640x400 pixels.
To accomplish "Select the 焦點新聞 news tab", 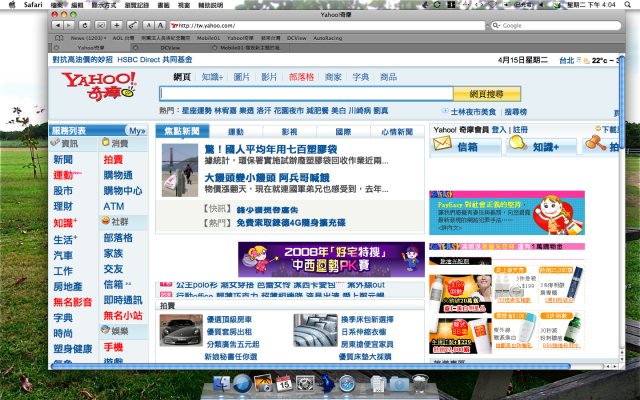I will [182, 131].
